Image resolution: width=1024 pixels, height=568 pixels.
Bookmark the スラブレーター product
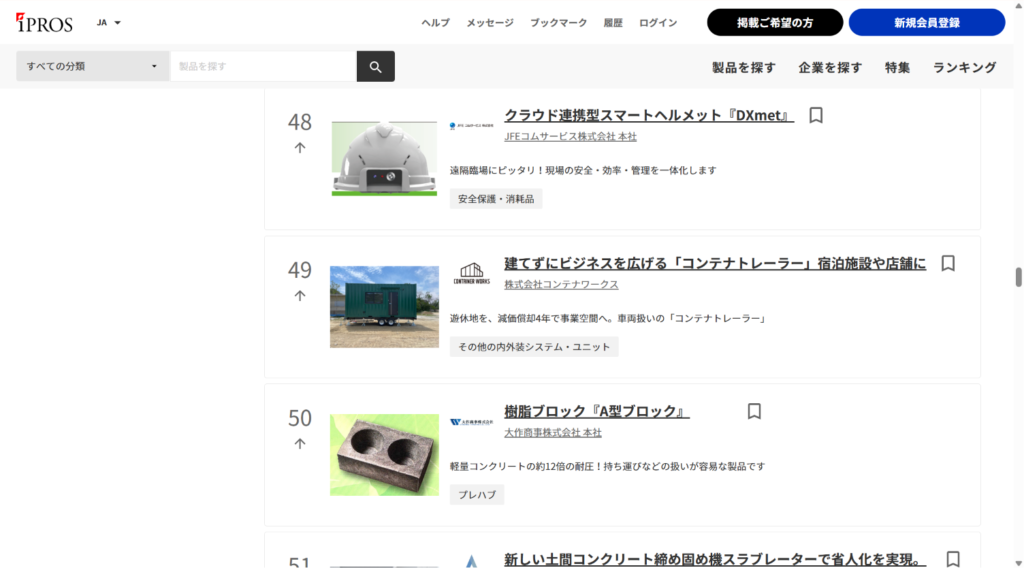[953, 559]
